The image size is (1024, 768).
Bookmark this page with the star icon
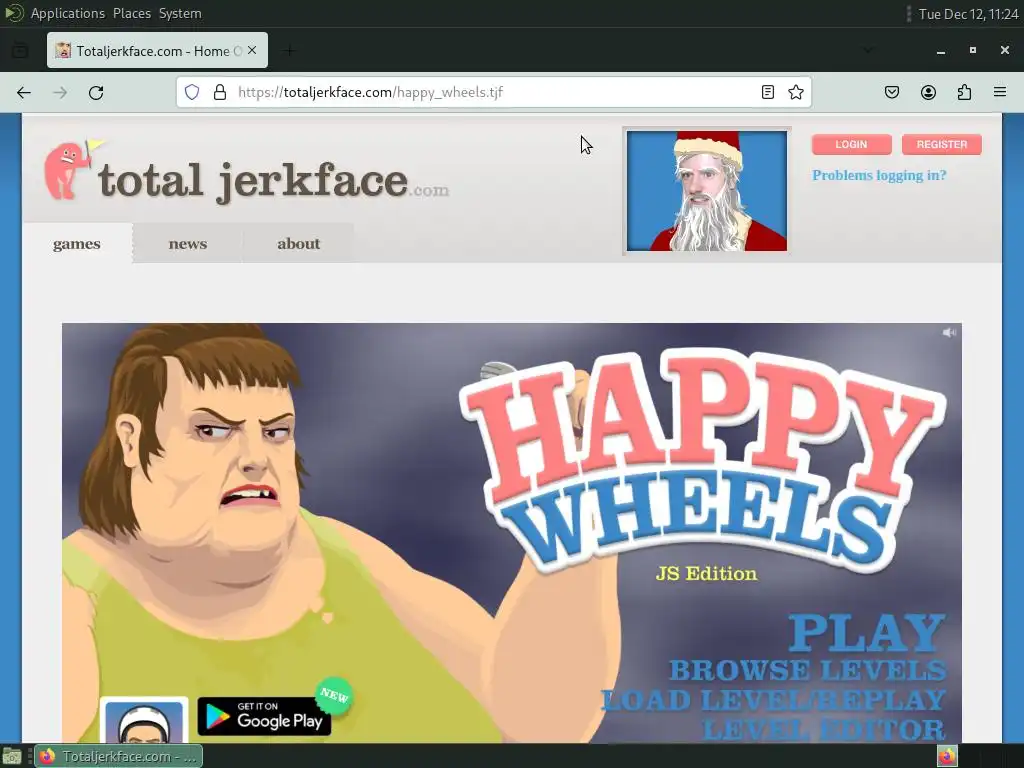click(x=795, y=92)
